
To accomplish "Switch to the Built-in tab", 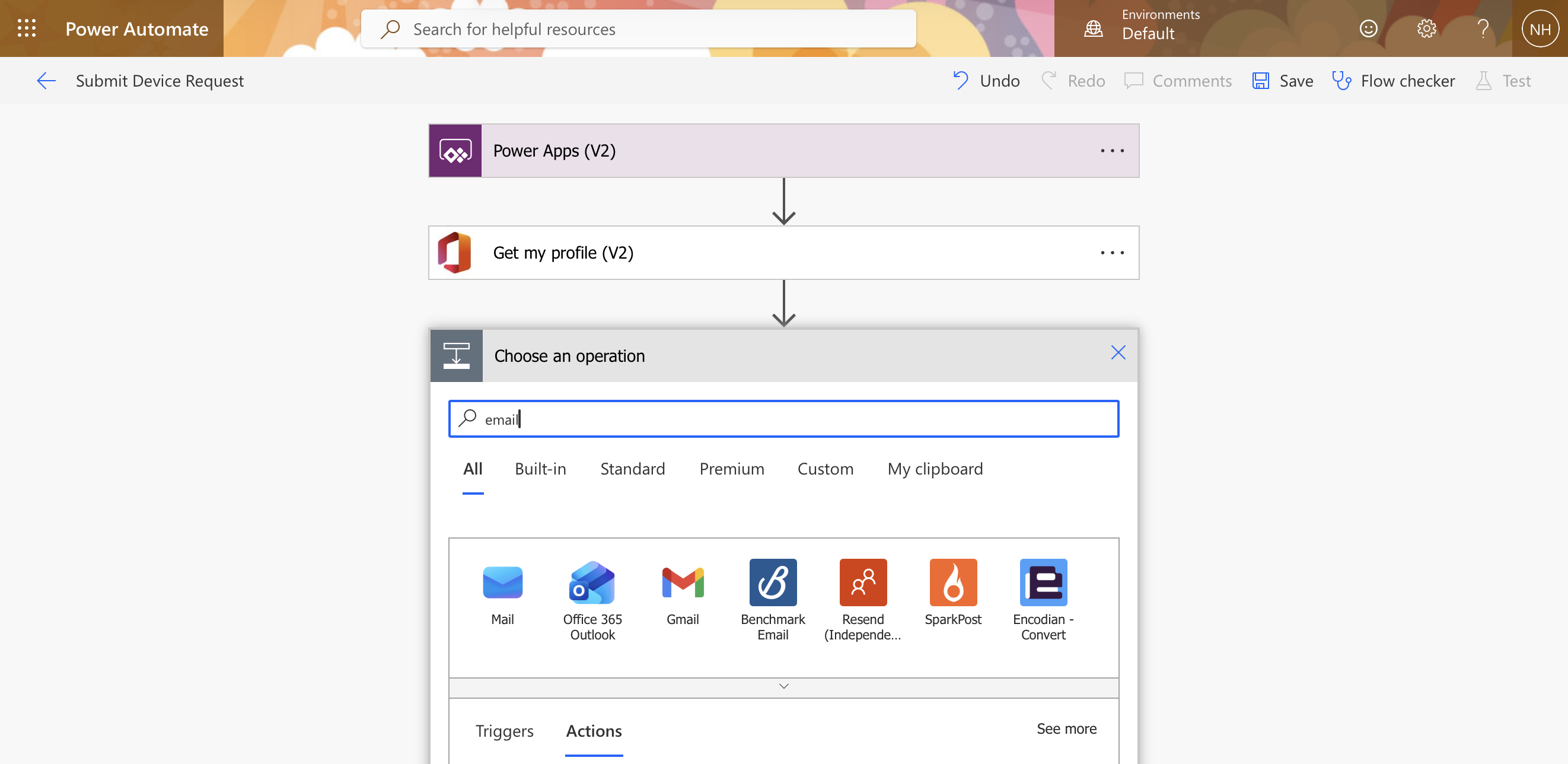I will tap(540, 469).
